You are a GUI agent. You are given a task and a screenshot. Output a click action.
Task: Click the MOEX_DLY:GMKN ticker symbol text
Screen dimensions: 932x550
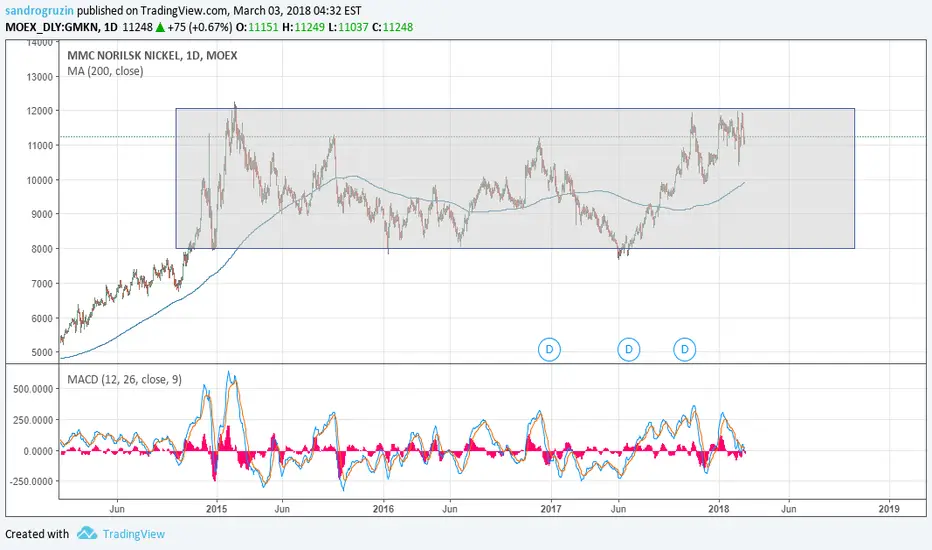[52, 27]
